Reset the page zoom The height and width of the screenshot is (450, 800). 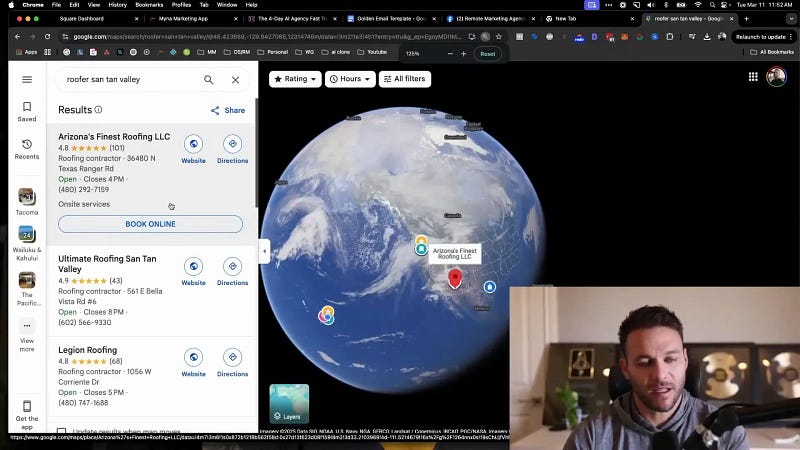point(488,54)
